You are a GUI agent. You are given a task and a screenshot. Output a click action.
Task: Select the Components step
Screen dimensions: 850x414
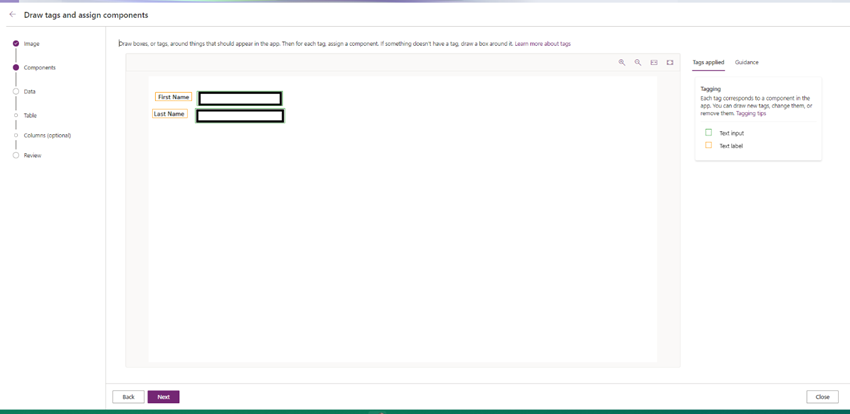tap(40, 68)
